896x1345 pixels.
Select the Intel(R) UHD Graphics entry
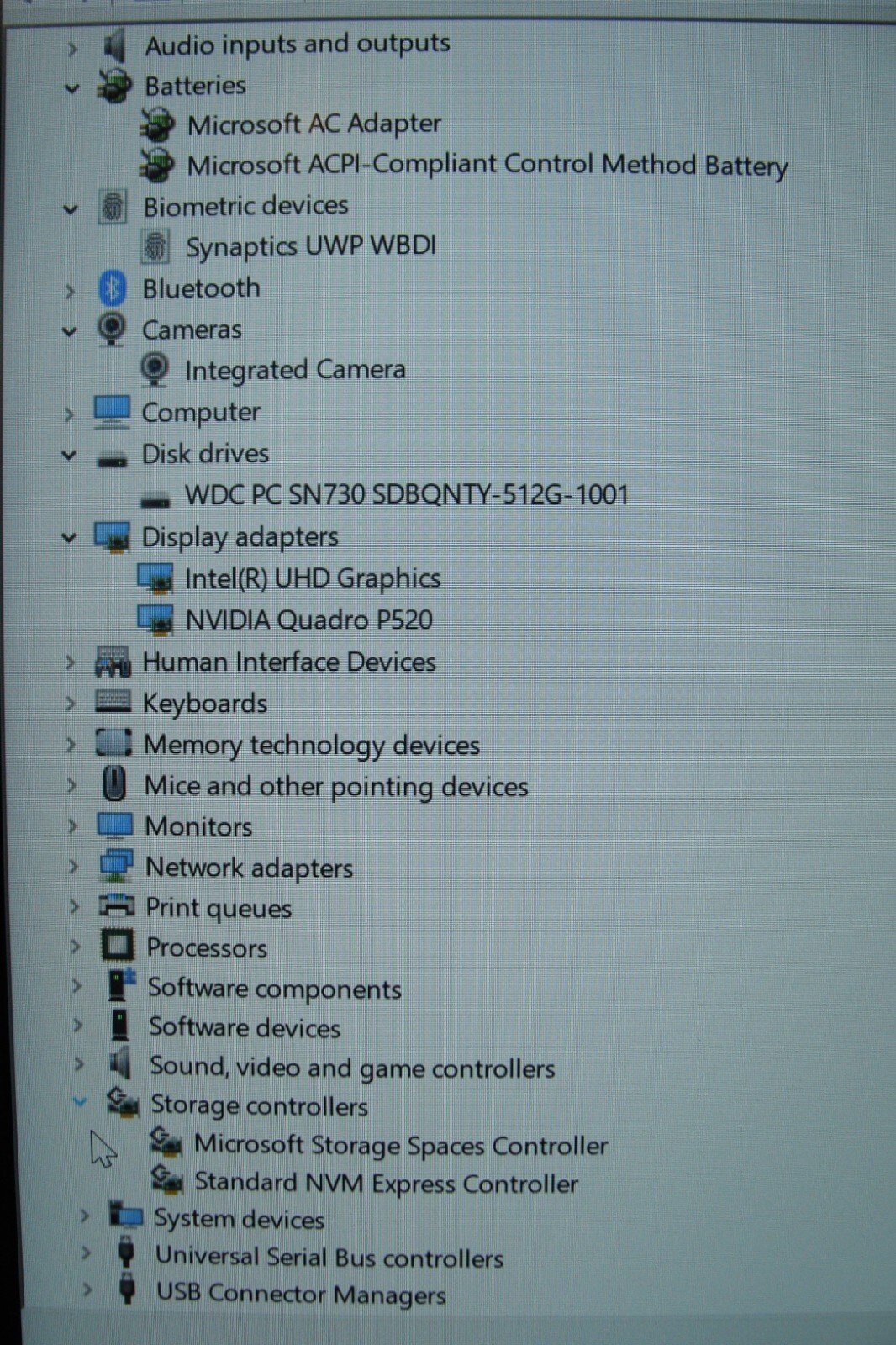pyautogui.click(x=312, y=579)
